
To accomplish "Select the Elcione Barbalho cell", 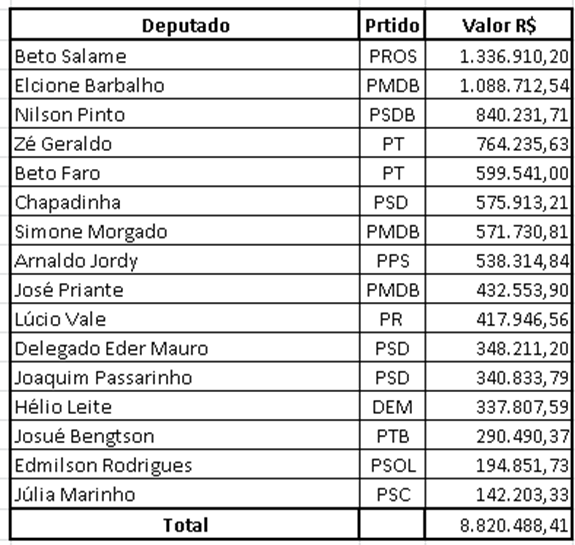I will (185, 84).
